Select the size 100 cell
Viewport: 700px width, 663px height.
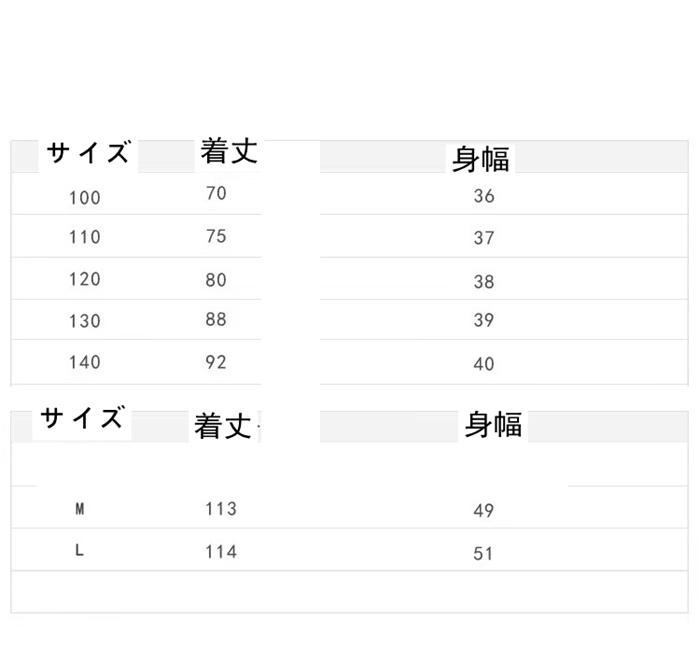coord(85,197)
